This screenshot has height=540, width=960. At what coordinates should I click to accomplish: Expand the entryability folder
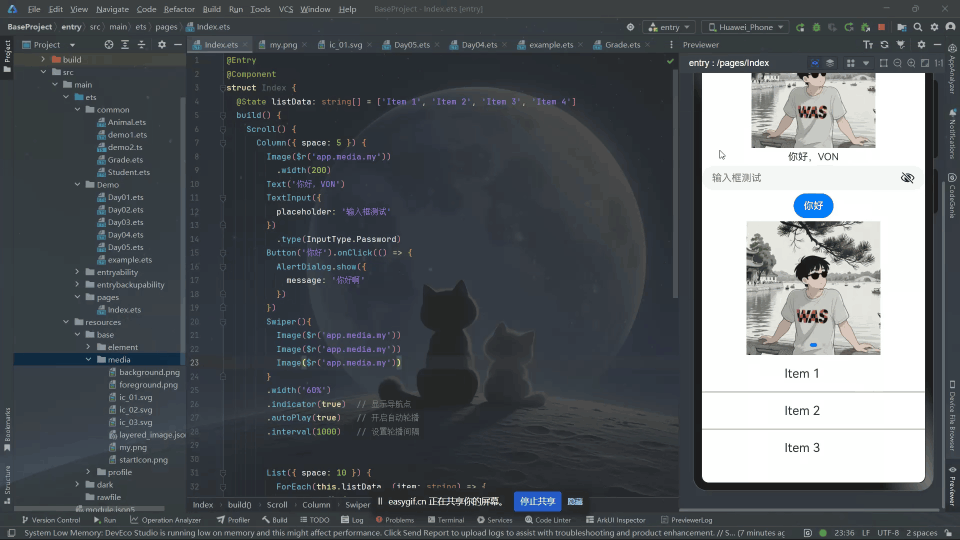tap(77, 272)
